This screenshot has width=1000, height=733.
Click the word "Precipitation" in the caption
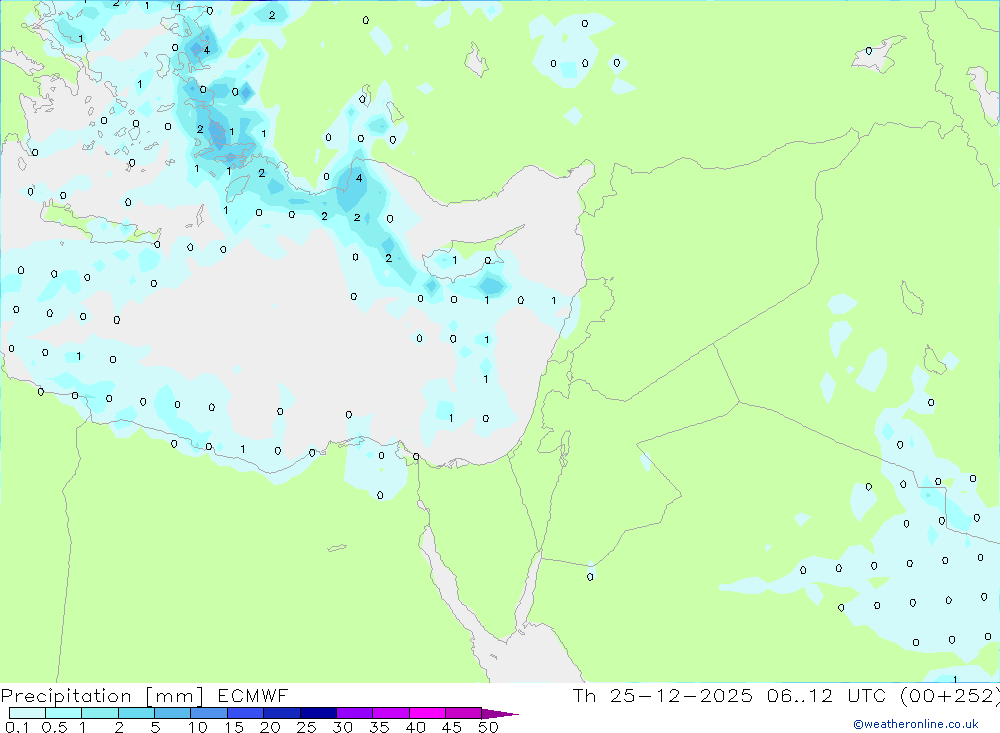66,696
